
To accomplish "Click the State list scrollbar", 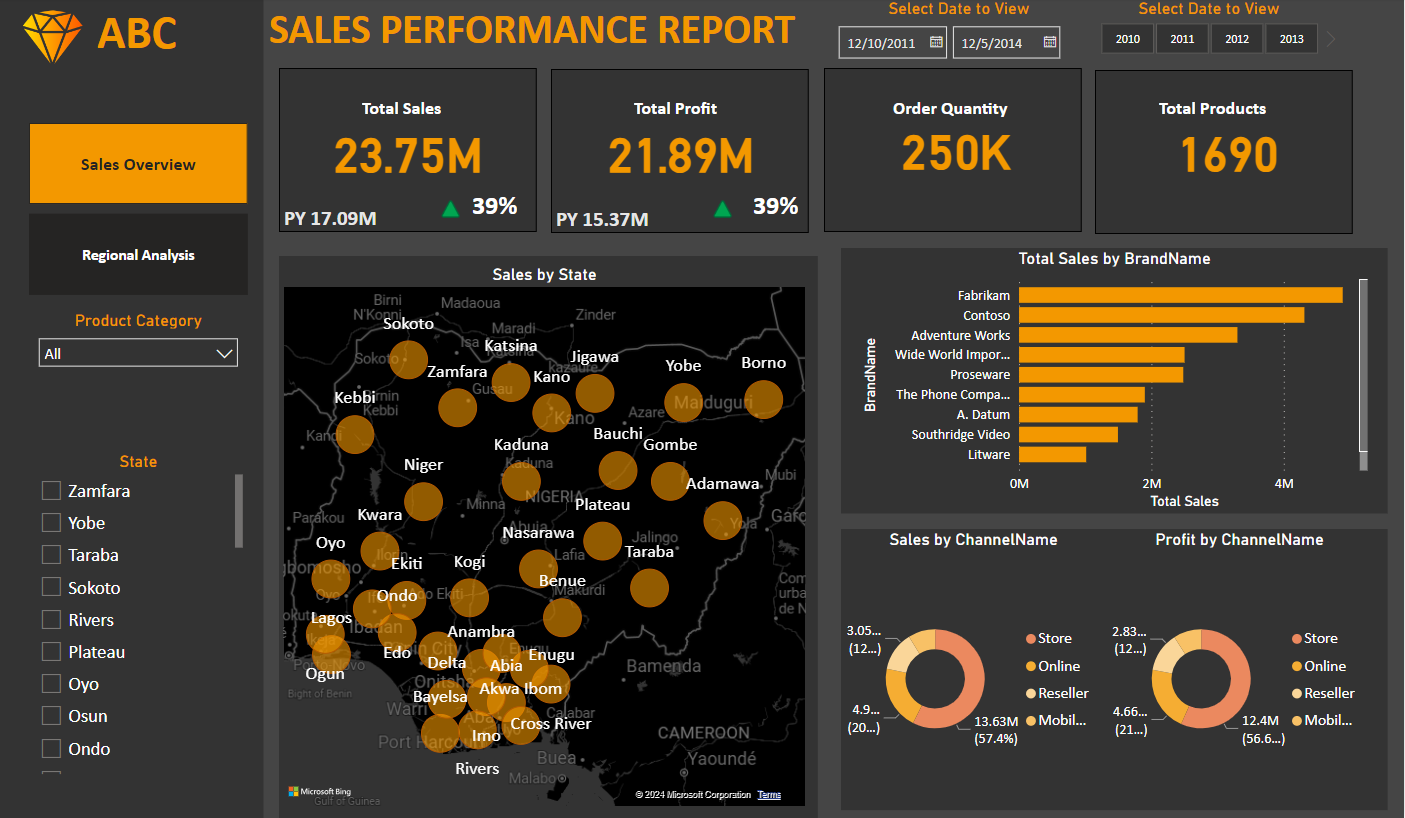I will click(239, 511).
